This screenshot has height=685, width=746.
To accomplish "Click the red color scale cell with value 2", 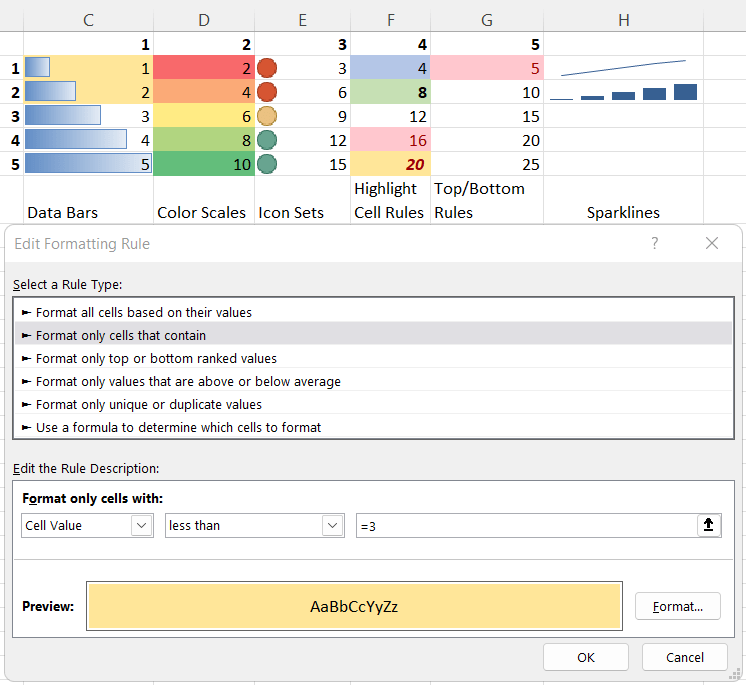I will click(x=204, y=68).
